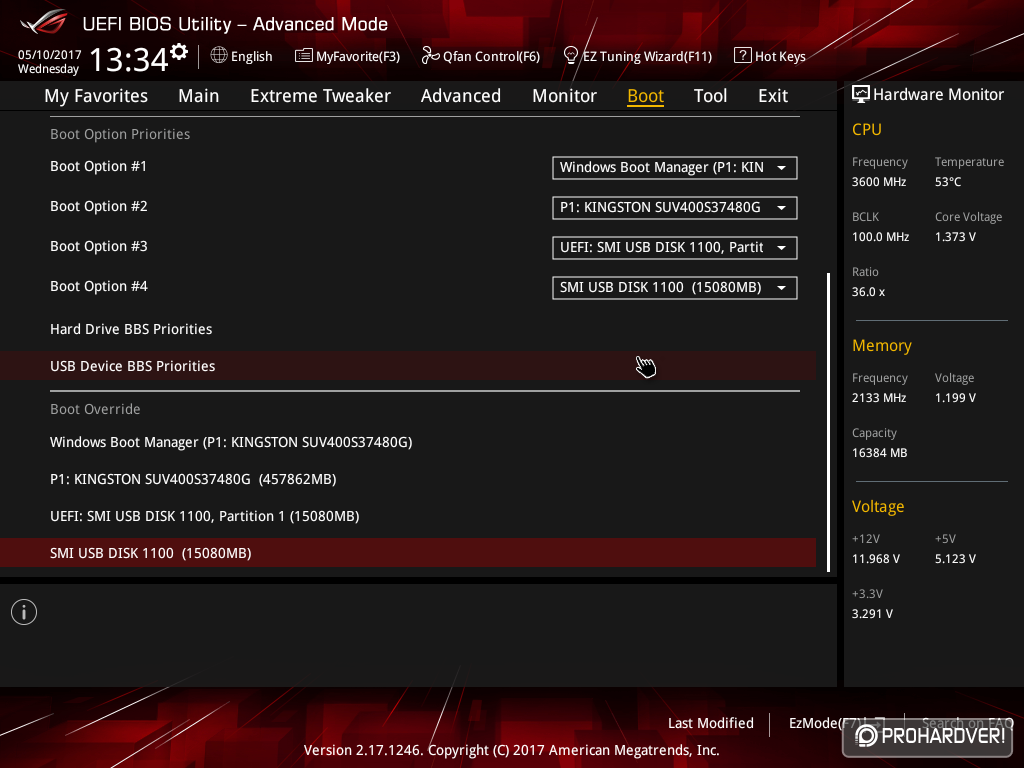Click the +5V reading 5.123 V
This screenshot has height=768, width=1024.
955,558
